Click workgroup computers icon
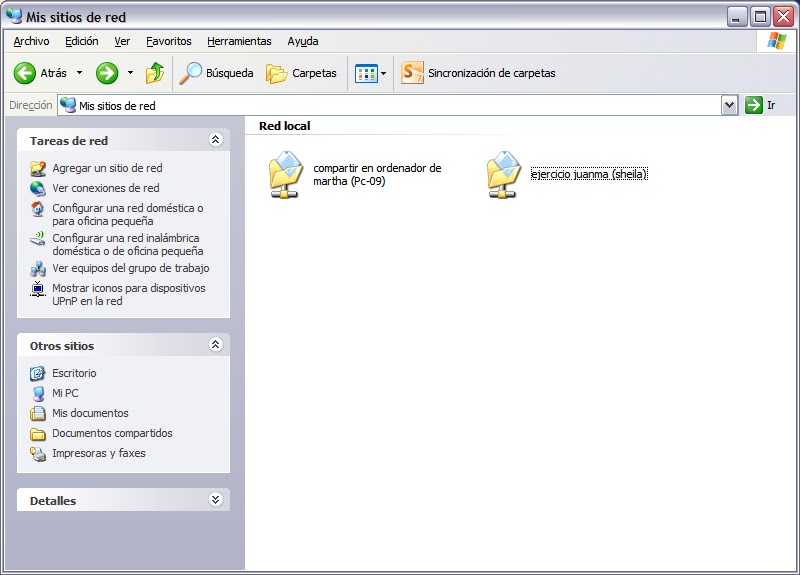 (x=38, y=268)
